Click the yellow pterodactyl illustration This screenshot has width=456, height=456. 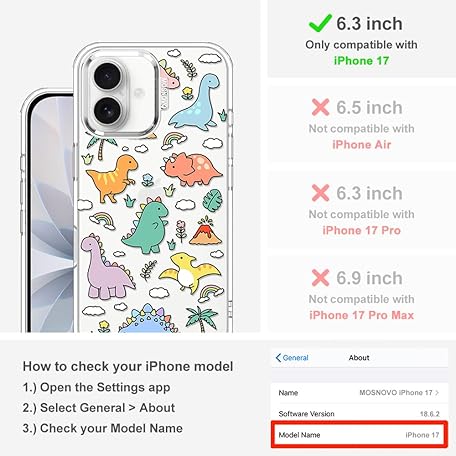[x=189, y=272]
